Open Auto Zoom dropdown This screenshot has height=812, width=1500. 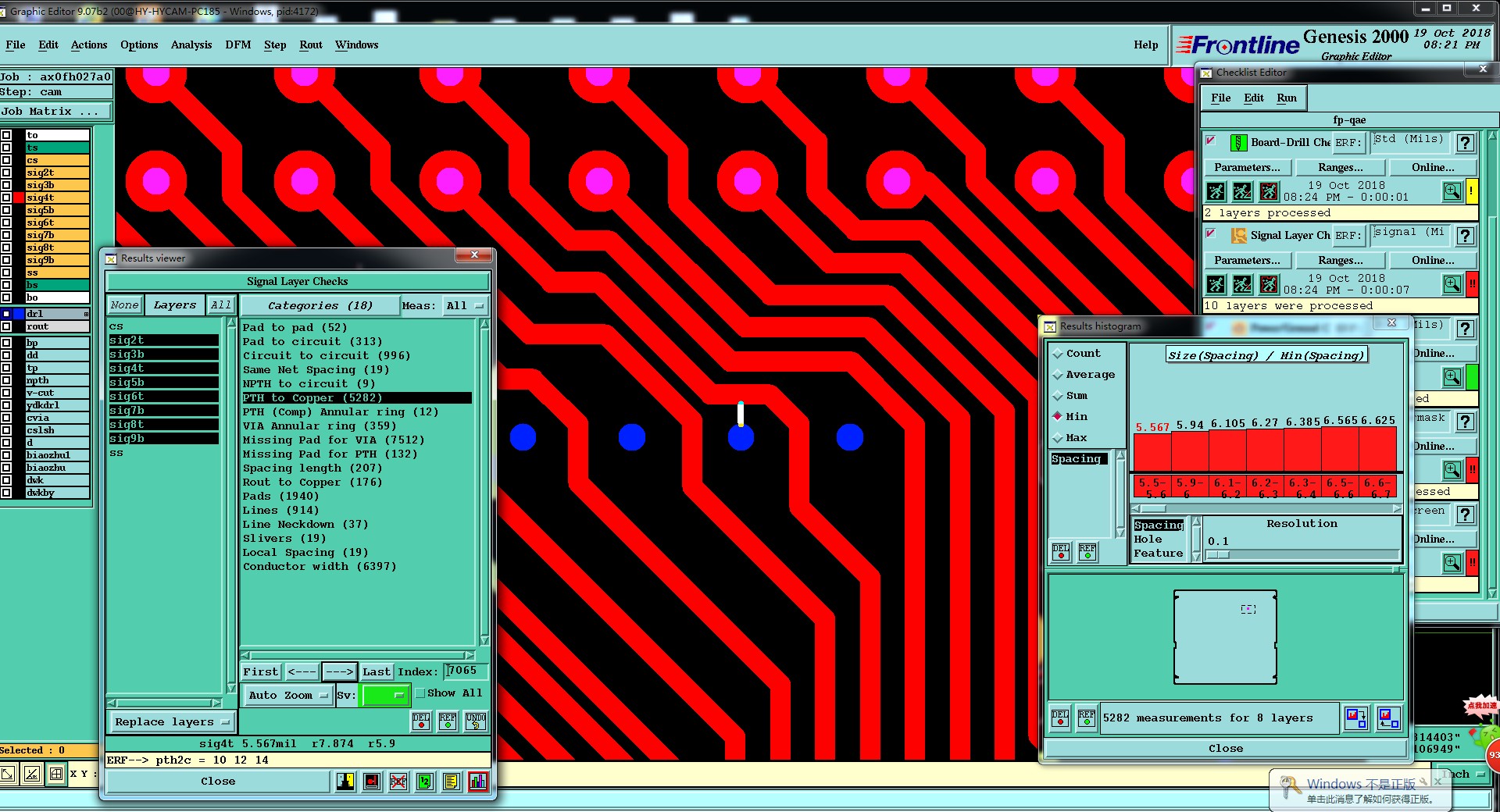[288, 695]
